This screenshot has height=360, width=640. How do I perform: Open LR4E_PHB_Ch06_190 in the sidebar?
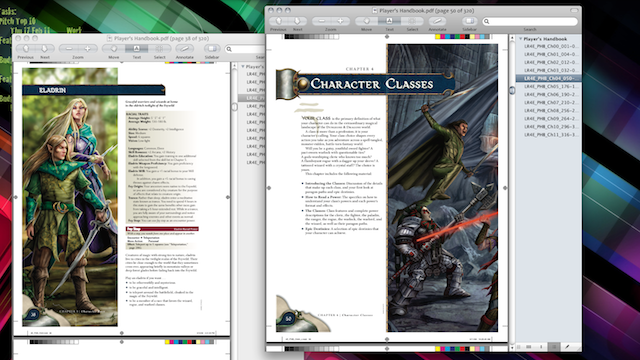tap(551, 94)
